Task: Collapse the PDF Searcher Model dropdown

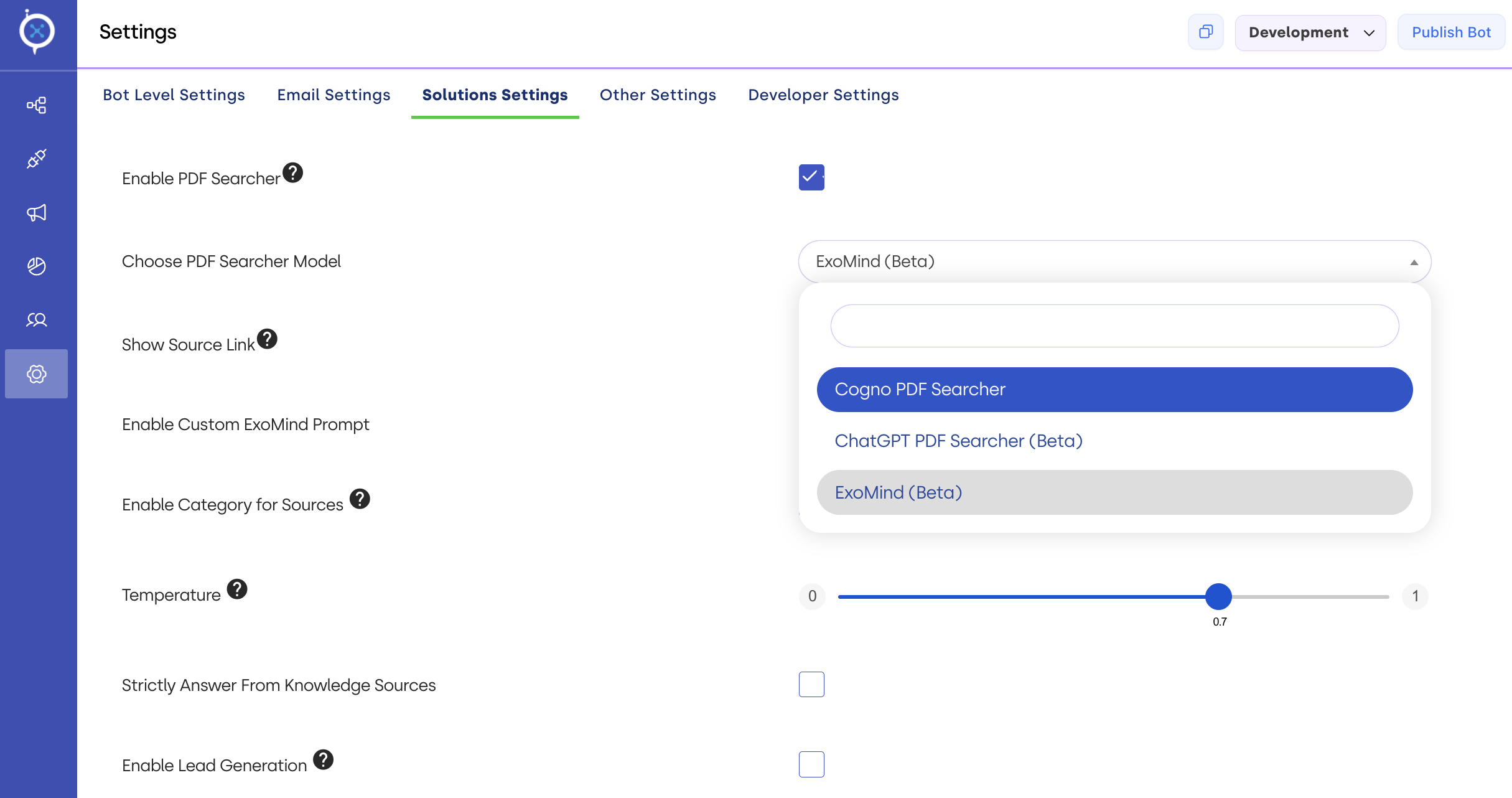Action: tap(1414, 262)
